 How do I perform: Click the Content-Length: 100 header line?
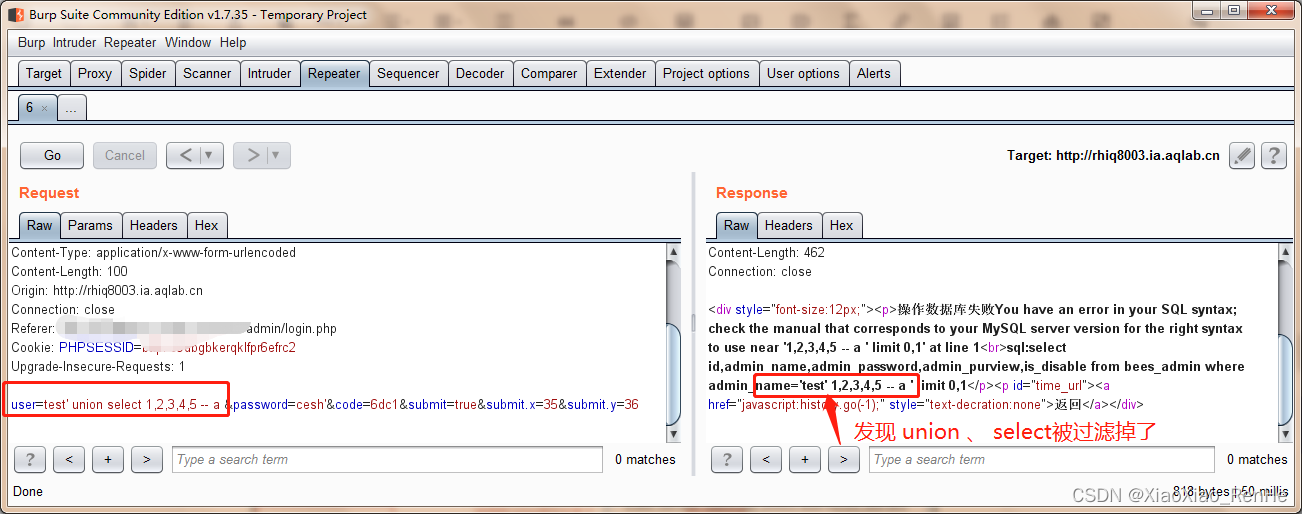(69, 272)
